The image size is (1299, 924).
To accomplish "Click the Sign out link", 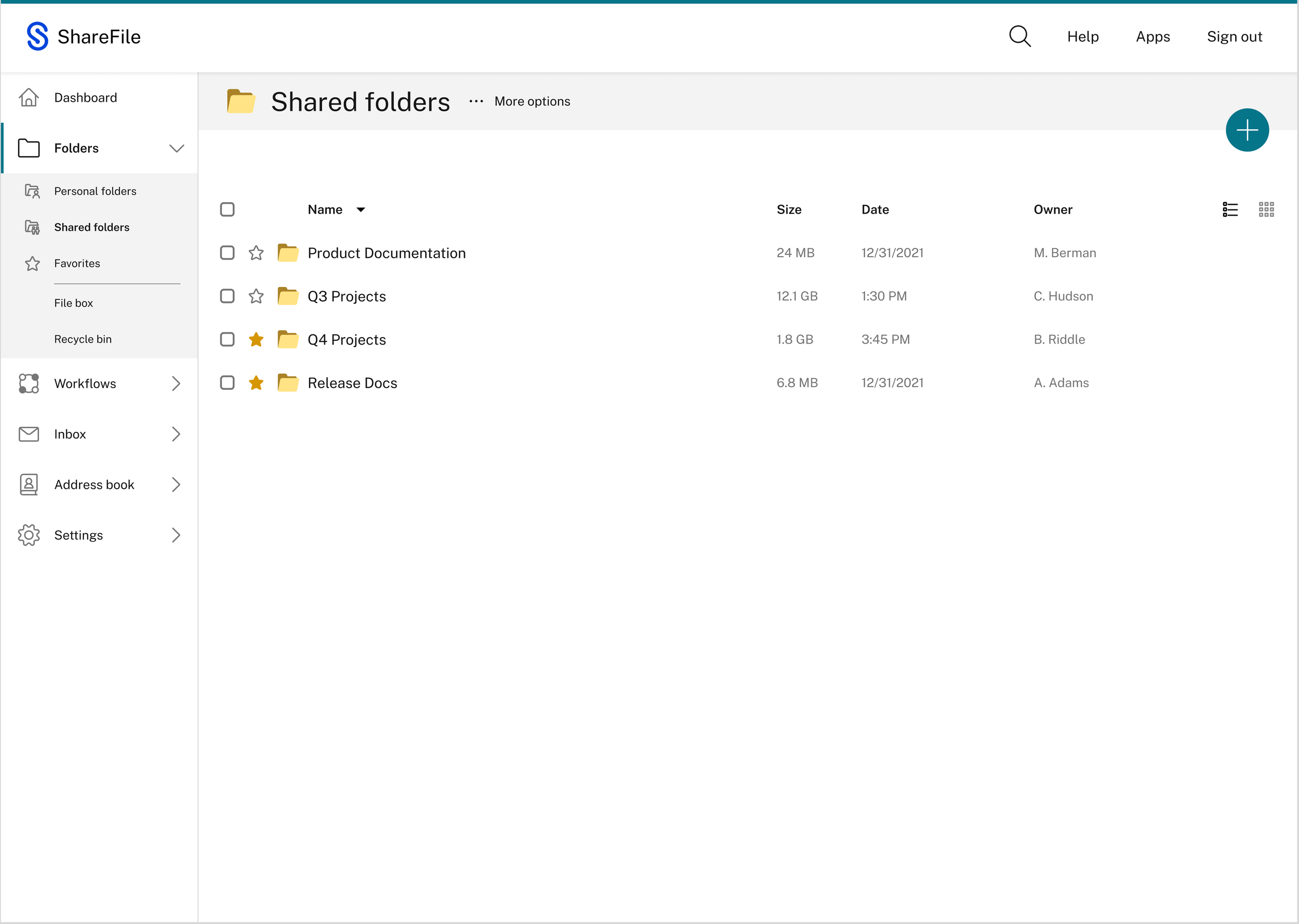I will pos(1234,36).
